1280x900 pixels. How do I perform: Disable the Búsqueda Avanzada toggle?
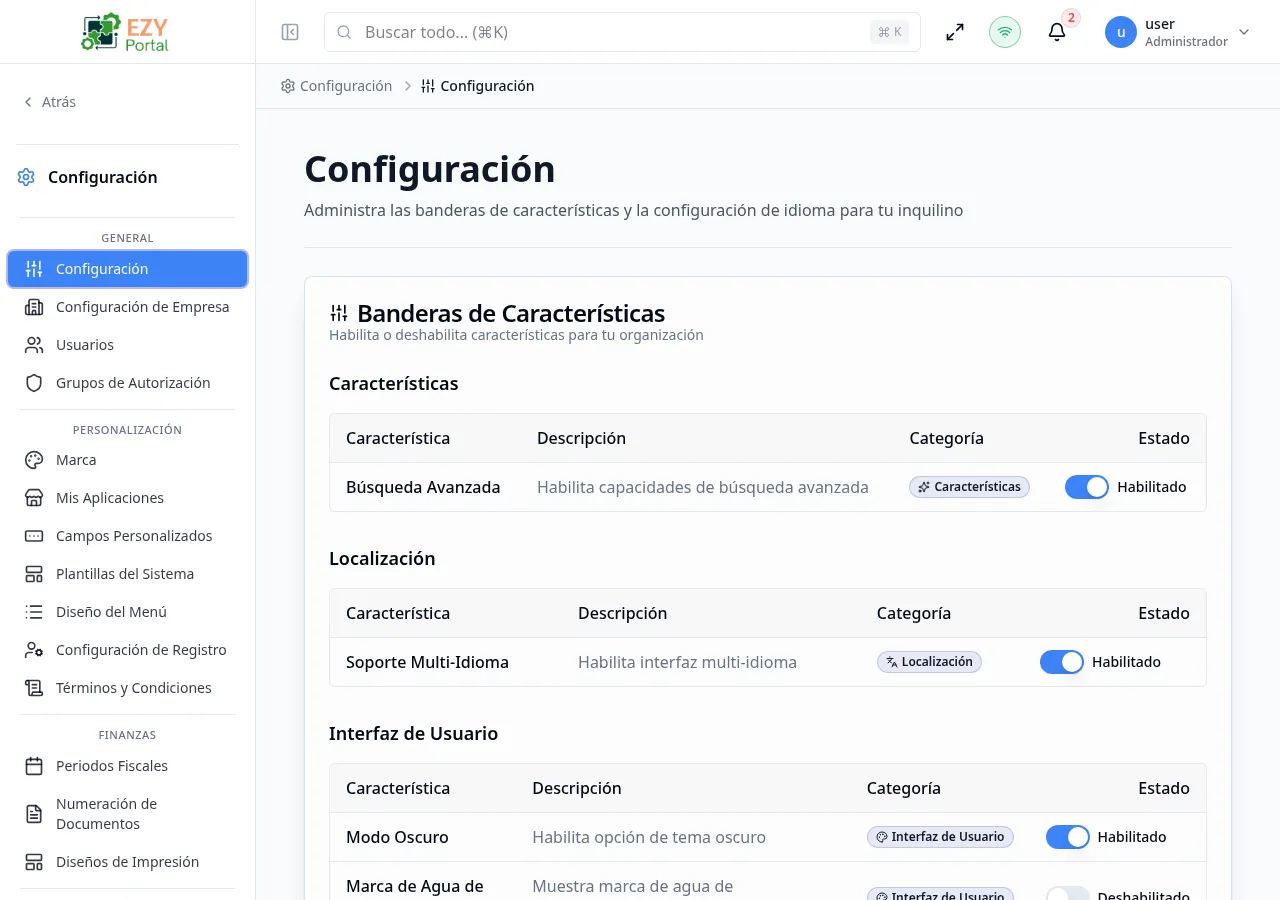click(x=1087, y=487)
